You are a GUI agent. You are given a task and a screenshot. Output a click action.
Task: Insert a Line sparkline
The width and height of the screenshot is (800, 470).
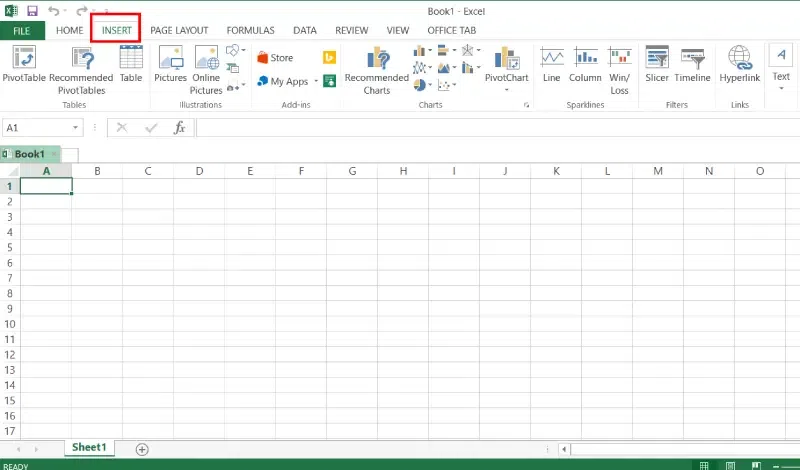click(552, 64)
